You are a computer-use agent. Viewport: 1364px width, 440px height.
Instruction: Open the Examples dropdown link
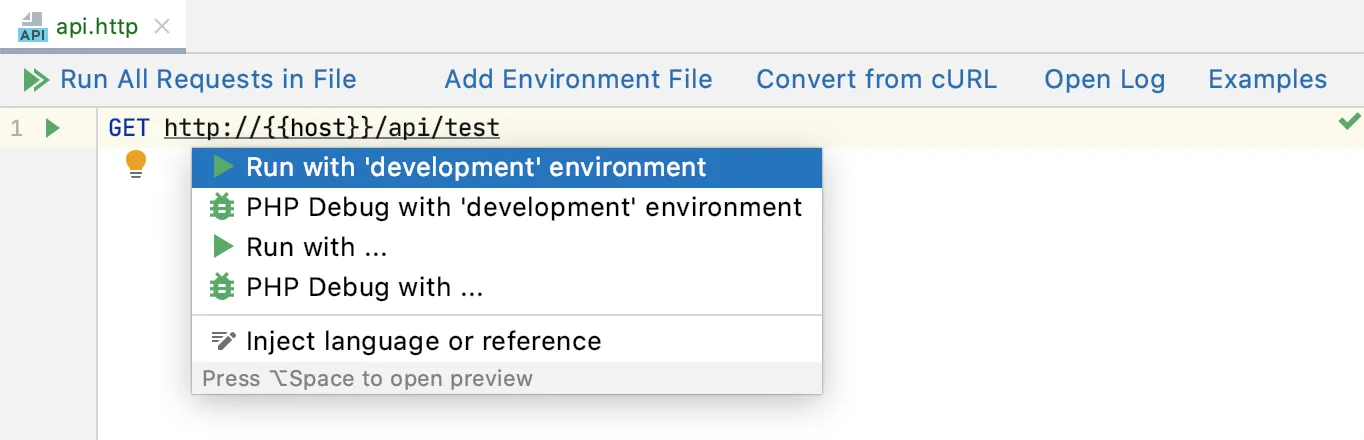(1267, 80)
